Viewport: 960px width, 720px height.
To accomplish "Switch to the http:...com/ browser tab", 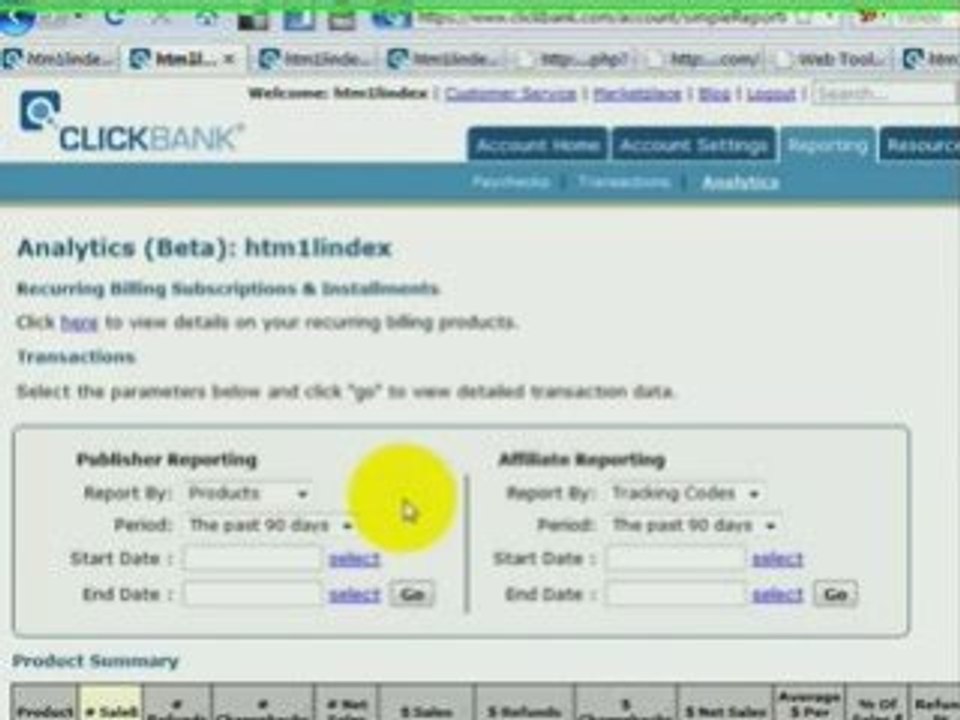I will click(x=705, y=59).
